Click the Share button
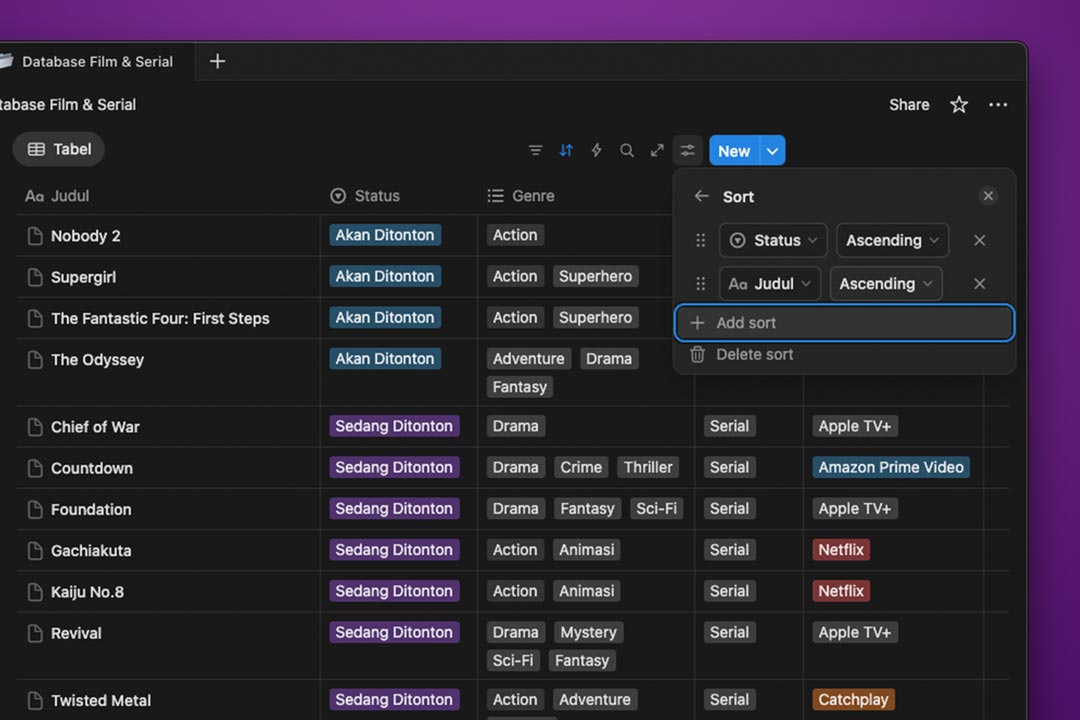Viewport: 1080px width, 720px height. tap(908, 105)
